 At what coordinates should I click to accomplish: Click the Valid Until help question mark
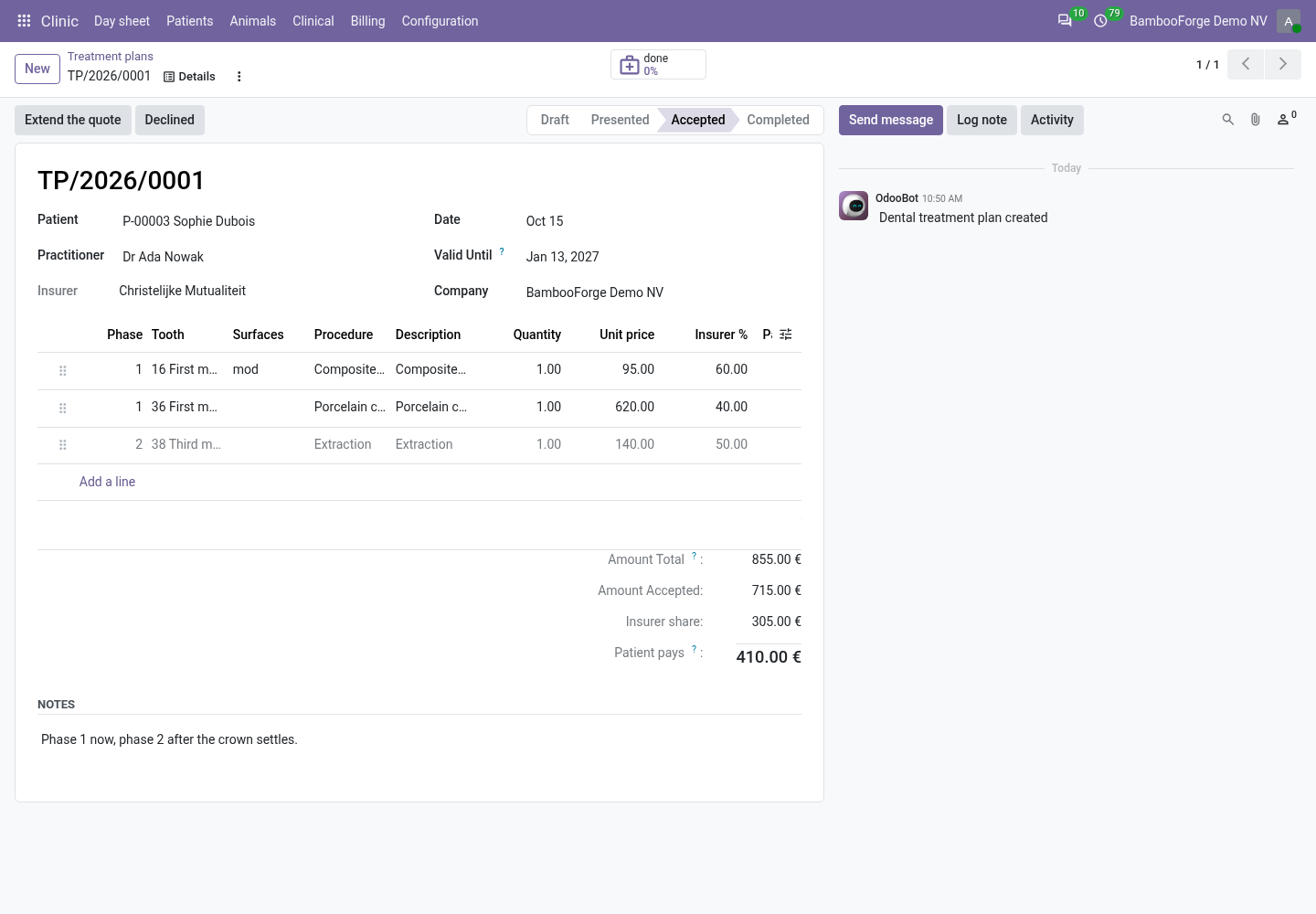(x=502, y=251)
